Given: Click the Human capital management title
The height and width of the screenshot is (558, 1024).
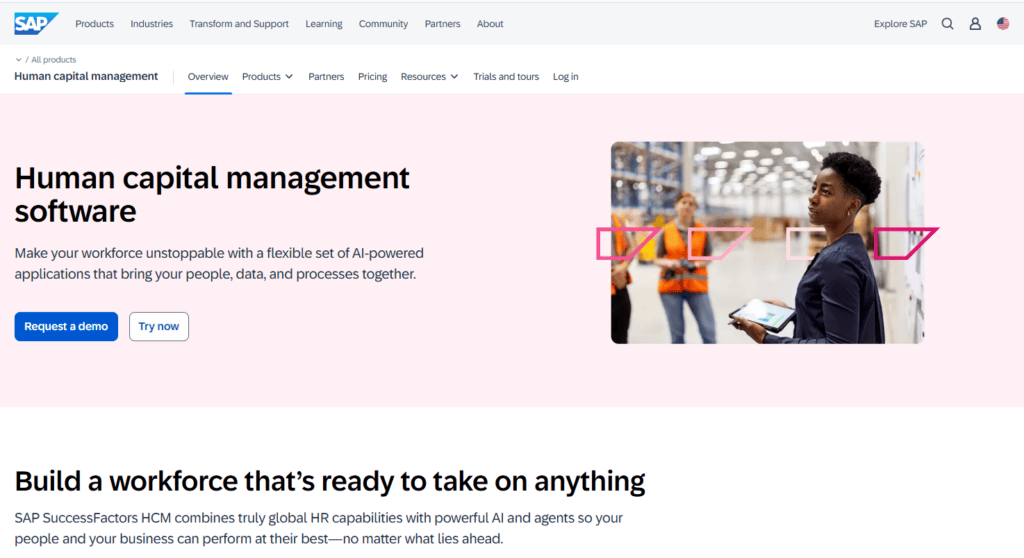Looking at the screenshot, I should [x=86, y=76].
